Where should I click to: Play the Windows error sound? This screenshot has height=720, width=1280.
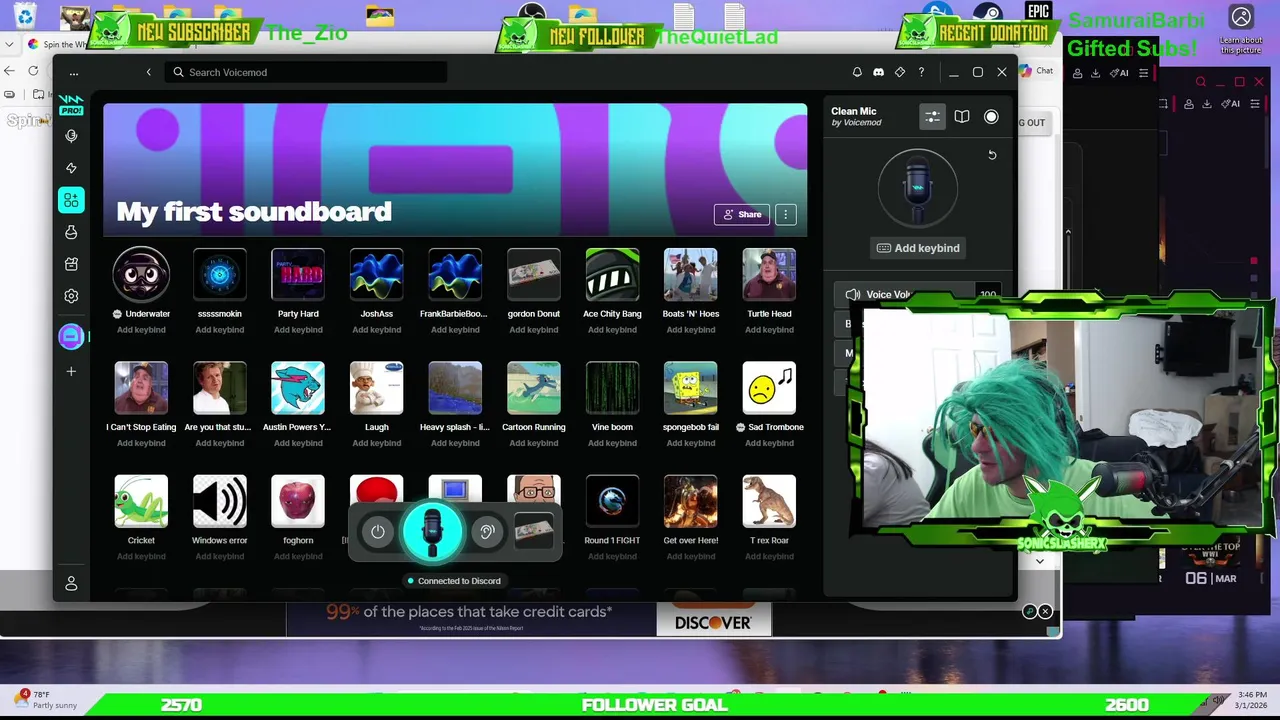pos(220,501)
